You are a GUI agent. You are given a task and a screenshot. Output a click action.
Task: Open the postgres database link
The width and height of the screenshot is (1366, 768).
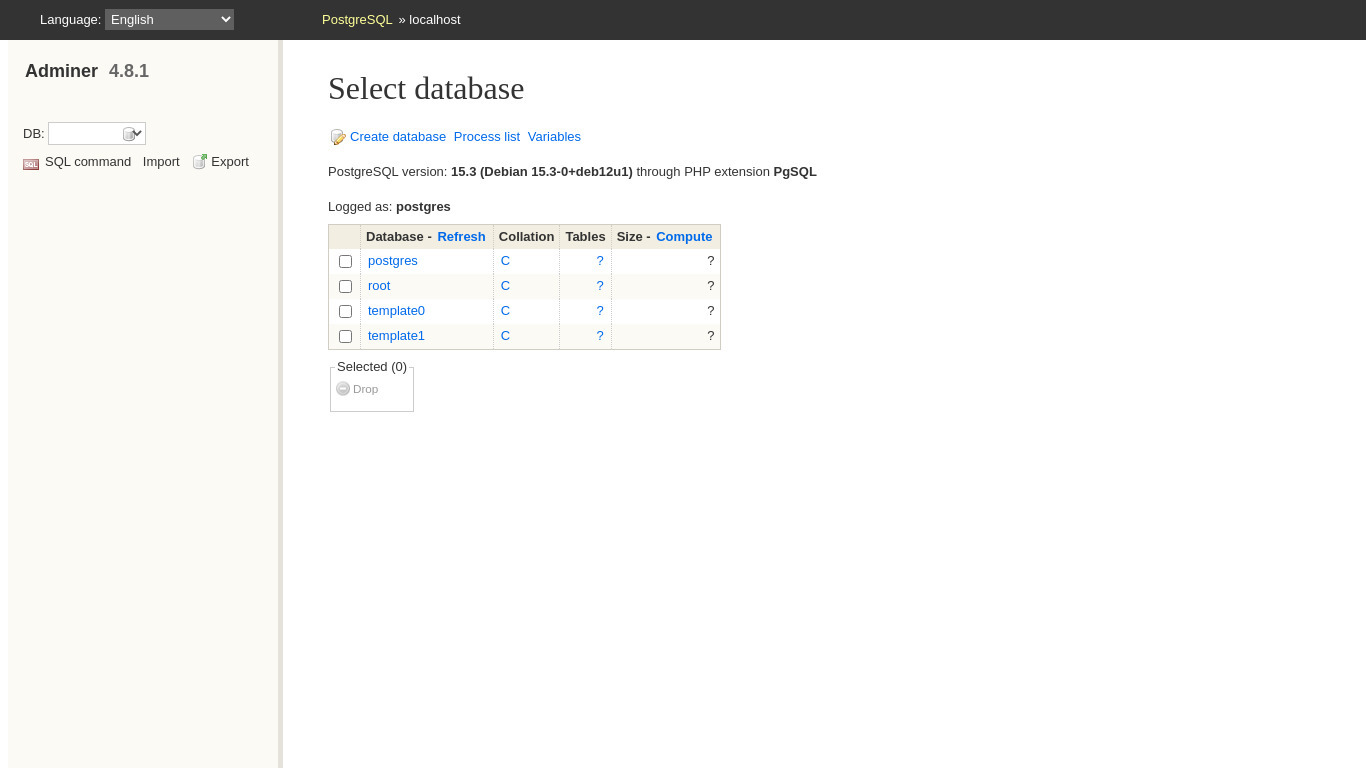(393, 260)
